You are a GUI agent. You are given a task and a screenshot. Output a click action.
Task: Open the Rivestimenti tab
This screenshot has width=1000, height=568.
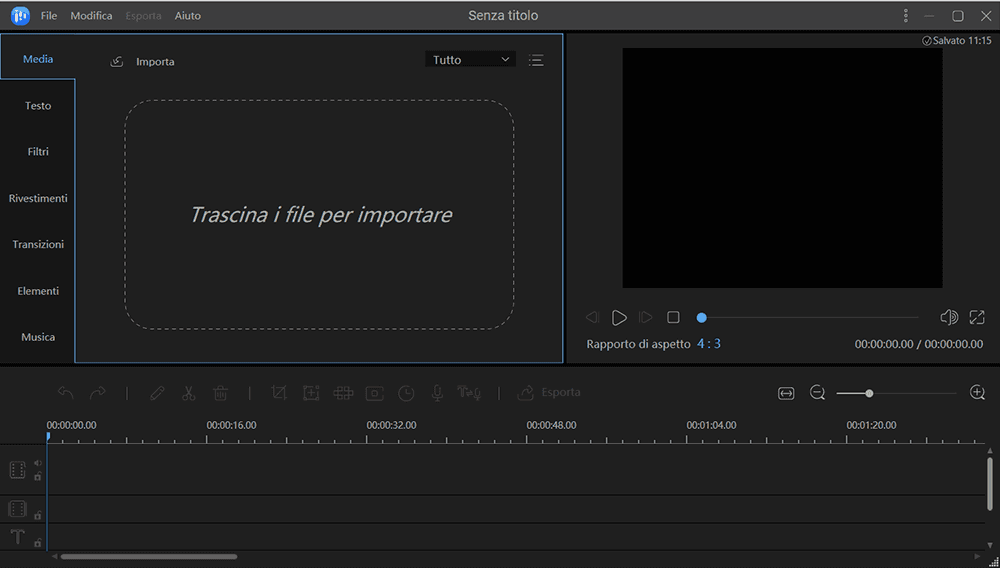(38, 198)
